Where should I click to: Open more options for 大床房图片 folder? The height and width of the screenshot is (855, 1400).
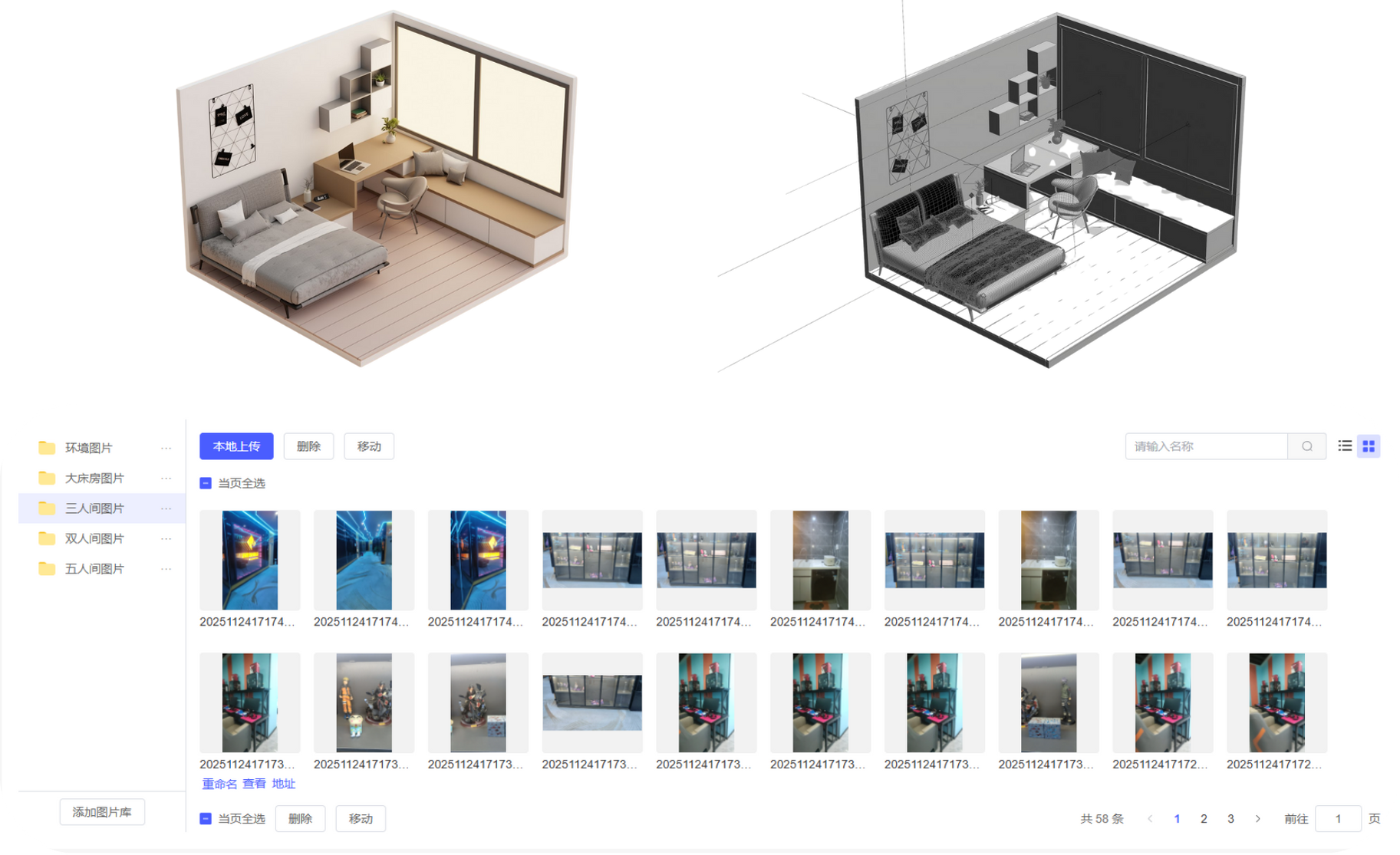(x=166, y=478)
